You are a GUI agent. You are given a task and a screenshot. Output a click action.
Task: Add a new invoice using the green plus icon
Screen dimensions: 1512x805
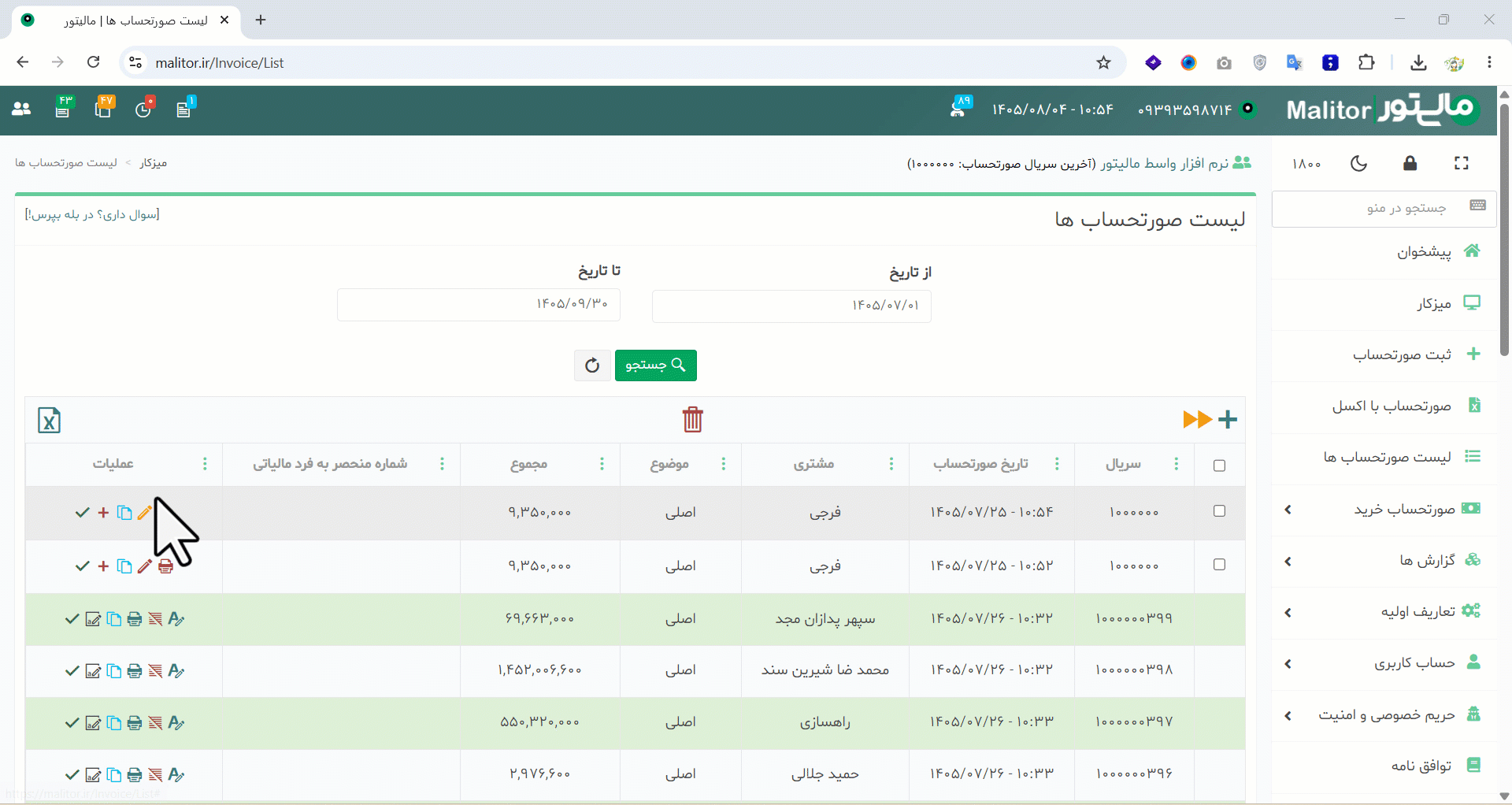click(x=1228, y=419)
